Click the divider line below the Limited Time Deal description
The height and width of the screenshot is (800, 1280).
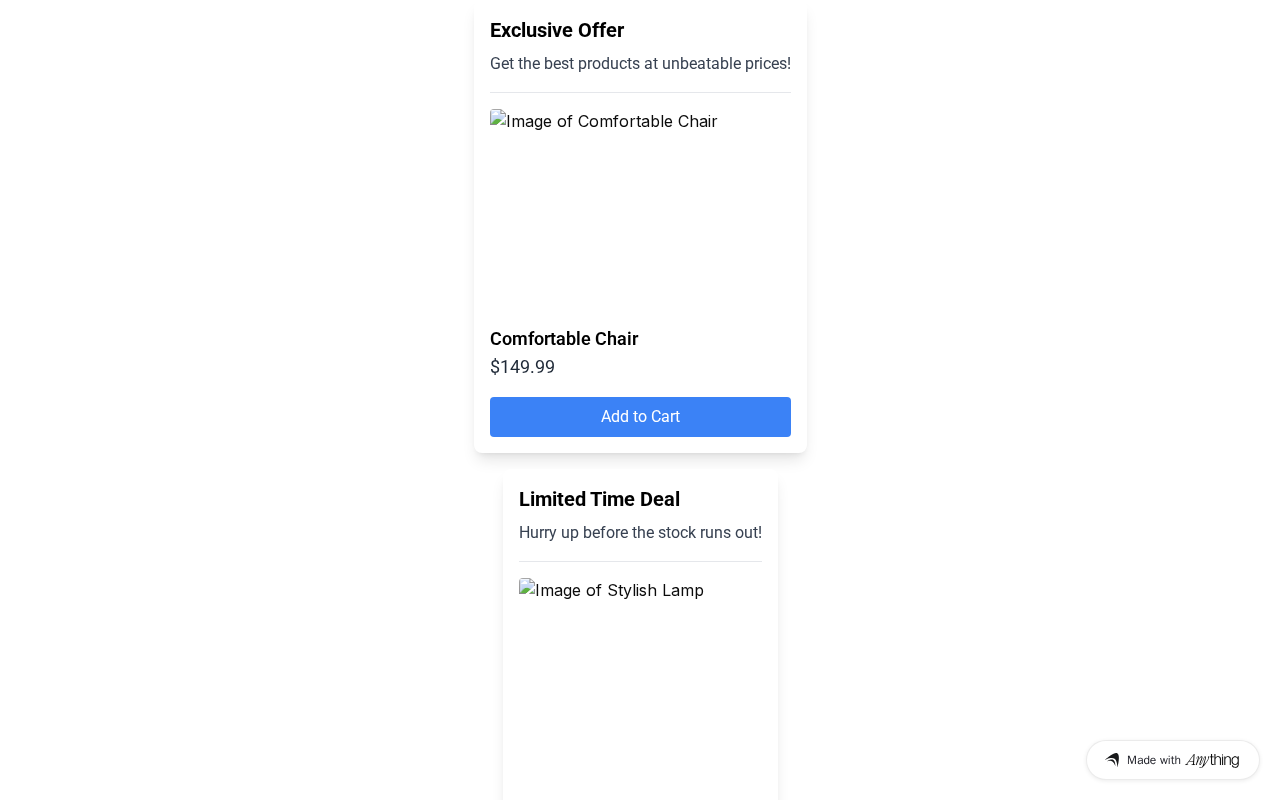point(640,561)
